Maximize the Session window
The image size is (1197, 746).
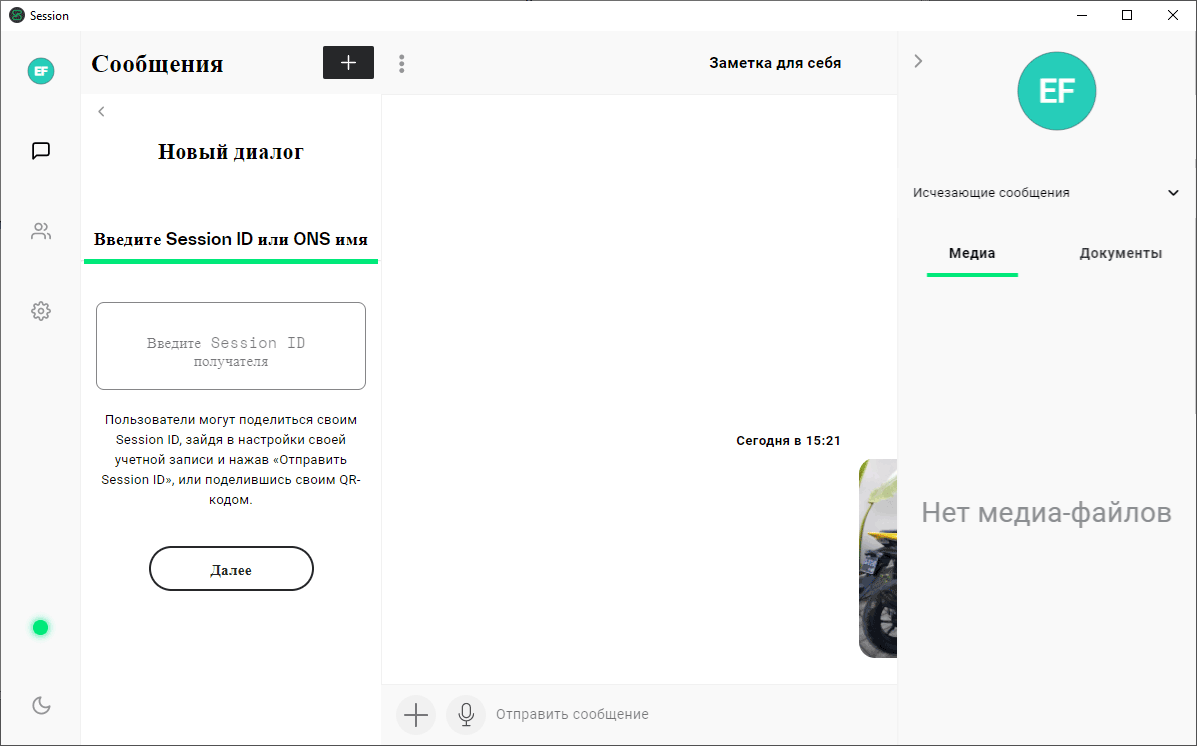coord(1127,15)
